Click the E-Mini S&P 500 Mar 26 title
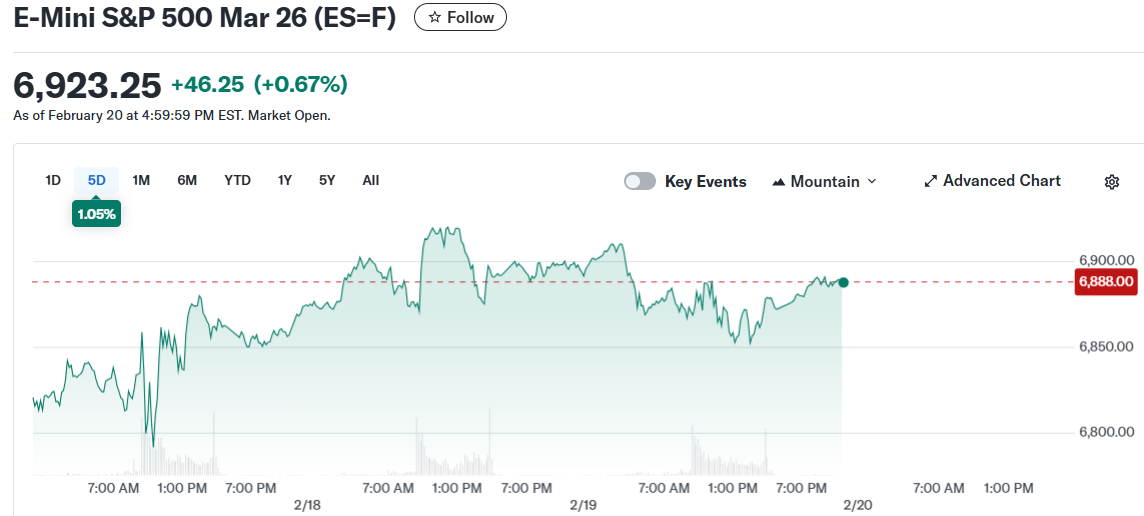The height and width of the screenshot is (516, 1144). click(204, 18)
